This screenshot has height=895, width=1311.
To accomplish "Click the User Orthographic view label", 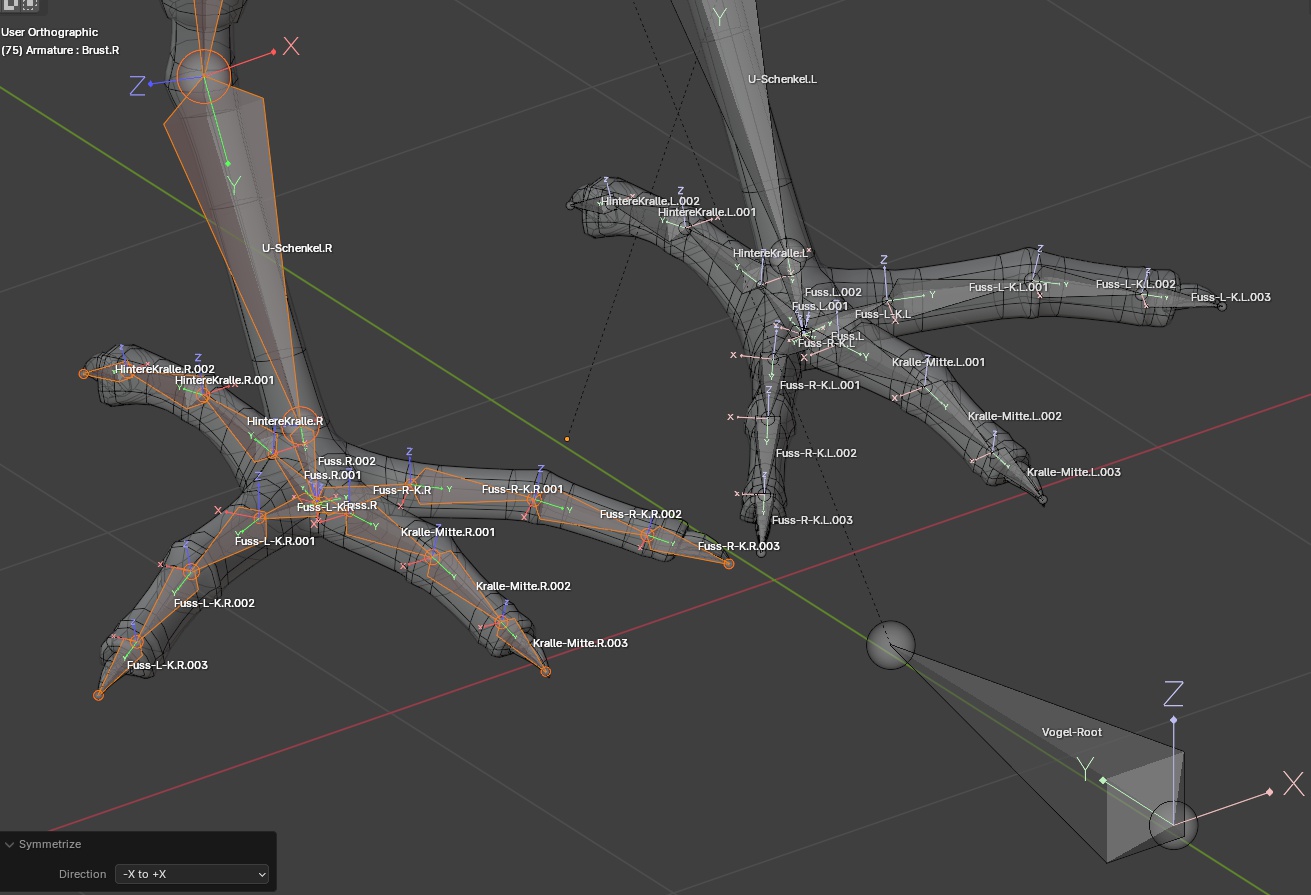I will click(50, 32).
